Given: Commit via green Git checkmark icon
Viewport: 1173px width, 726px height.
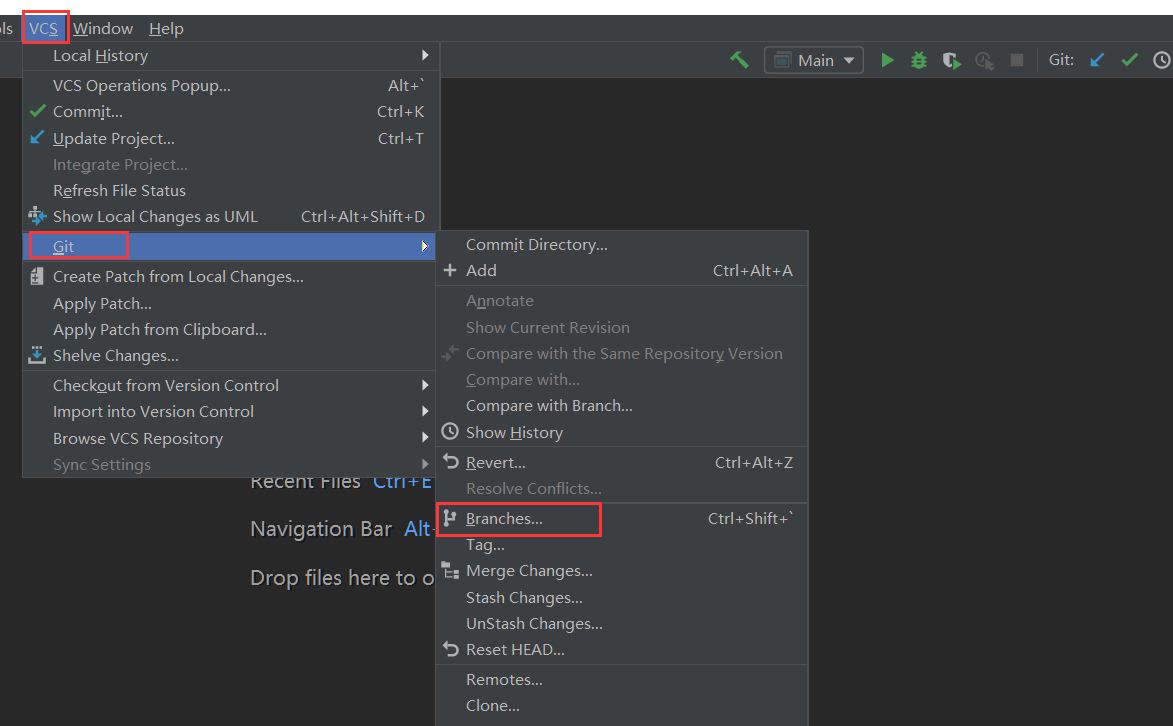Looking at the screenshot, I should click(1130, 60).
